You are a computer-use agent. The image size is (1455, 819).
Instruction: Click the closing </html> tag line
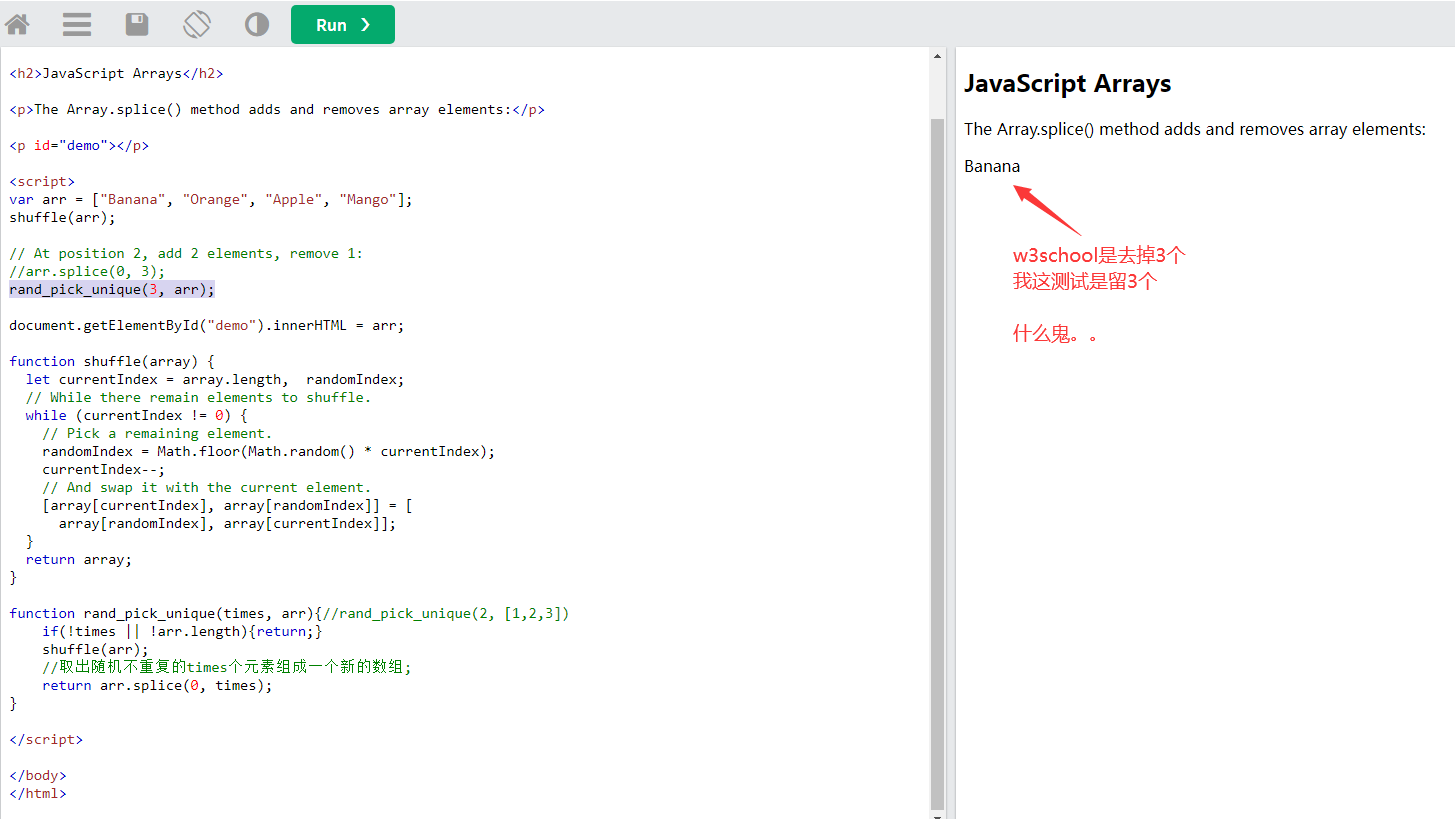coord(38,793)
